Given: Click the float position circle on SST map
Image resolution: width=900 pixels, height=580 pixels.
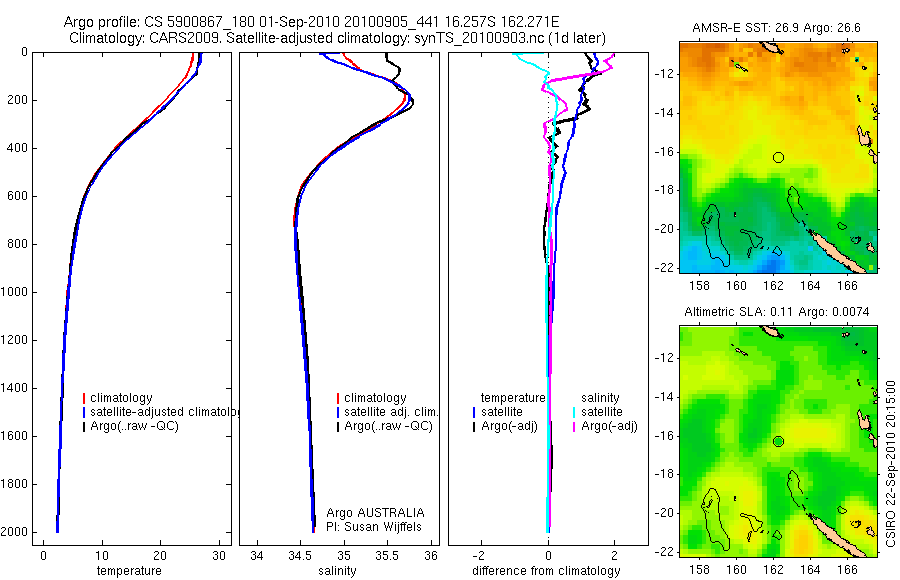Looking at the screenshot, I should [x=778, y=157].
